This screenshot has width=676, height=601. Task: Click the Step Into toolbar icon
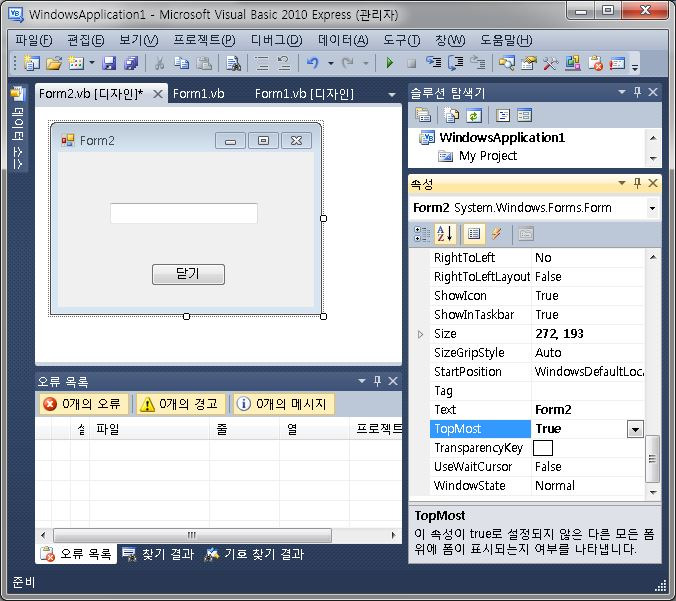[x=433, y=64]
